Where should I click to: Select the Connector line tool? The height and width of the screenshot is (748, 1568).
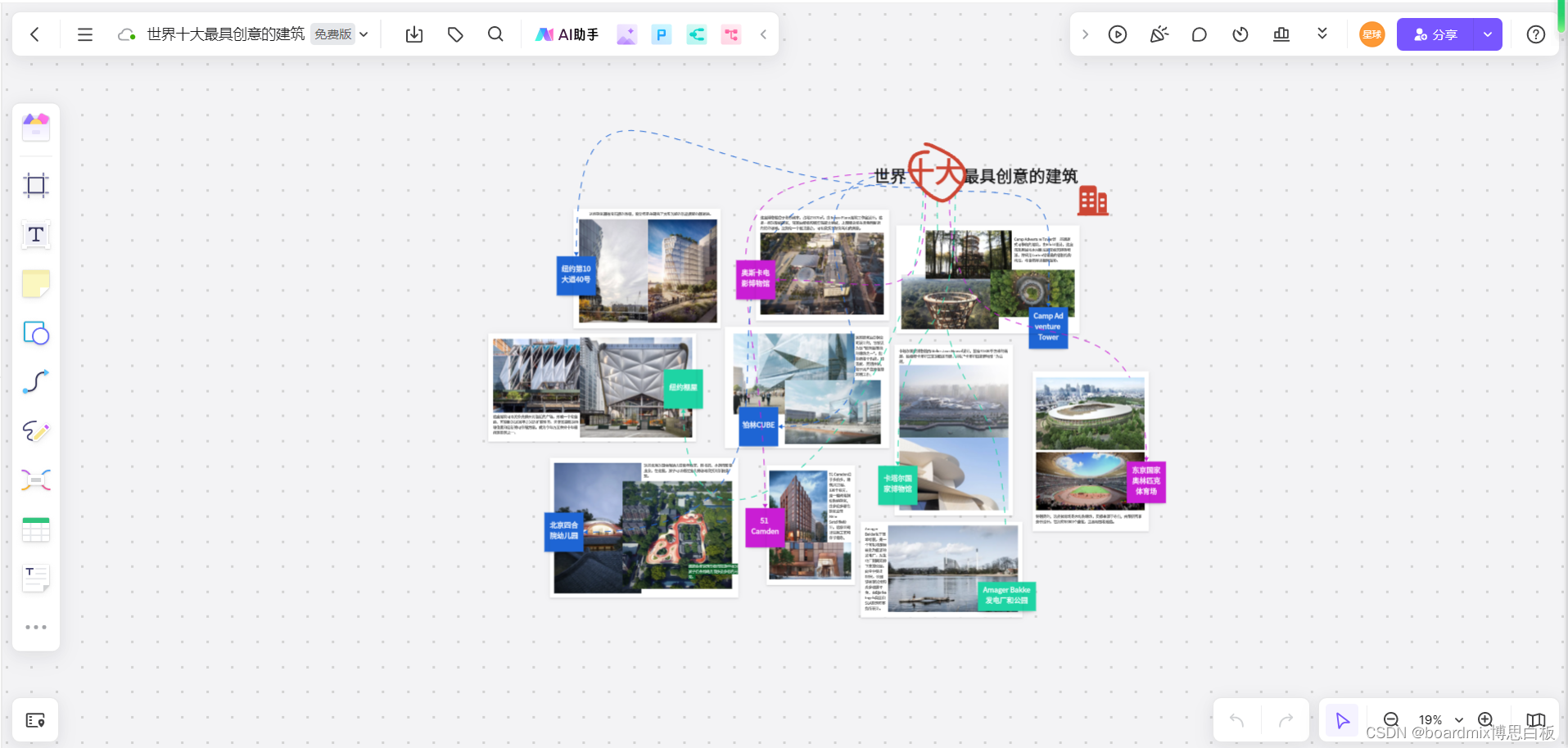click(36, 381)
